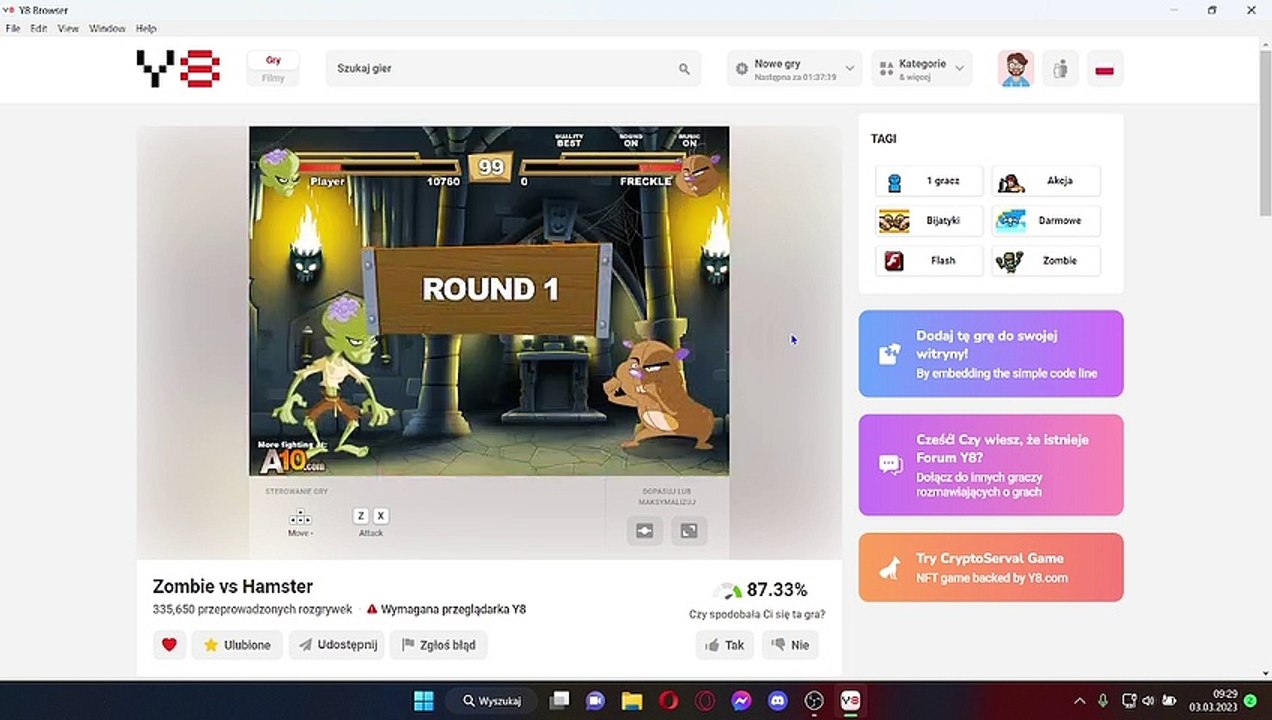Image resolution: width=1272 pixels, height=720 pixels.
Task: Show hidden system tray icons
Action: pyautogui.click(x=1080, y=701)
